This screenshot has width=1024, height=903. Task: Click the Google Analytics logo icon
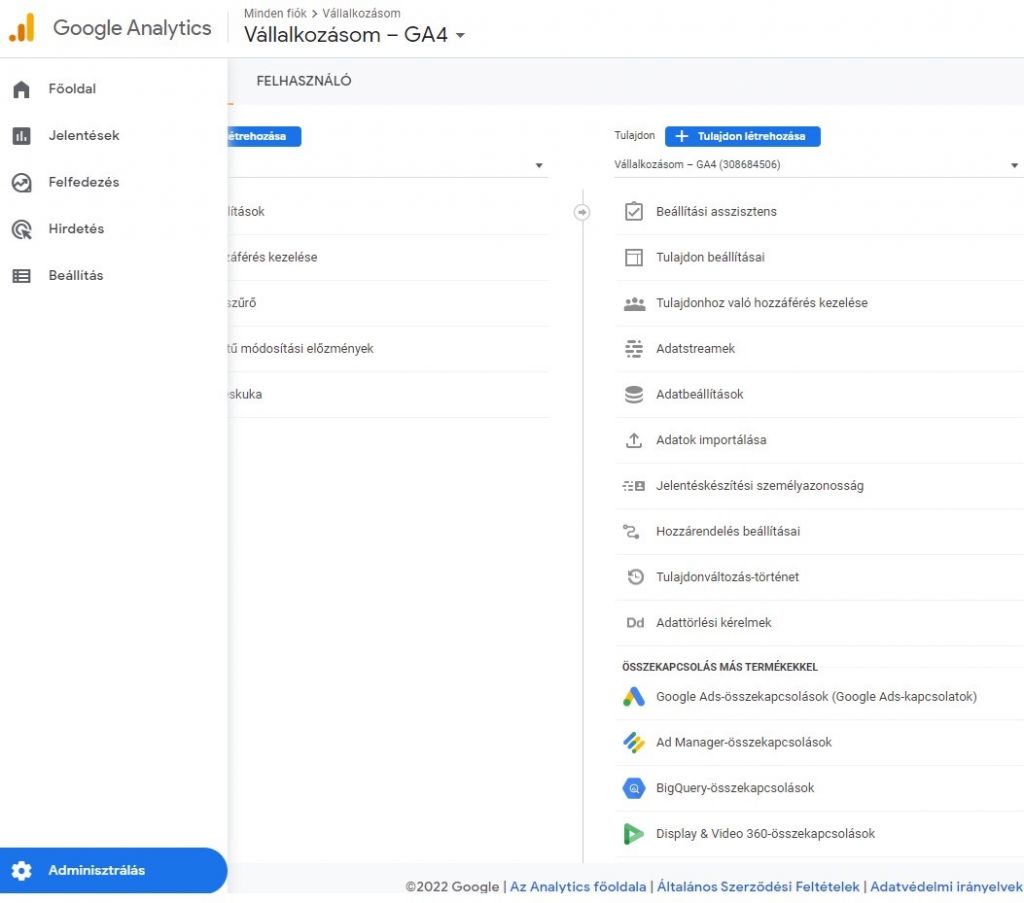click(22, 28)
